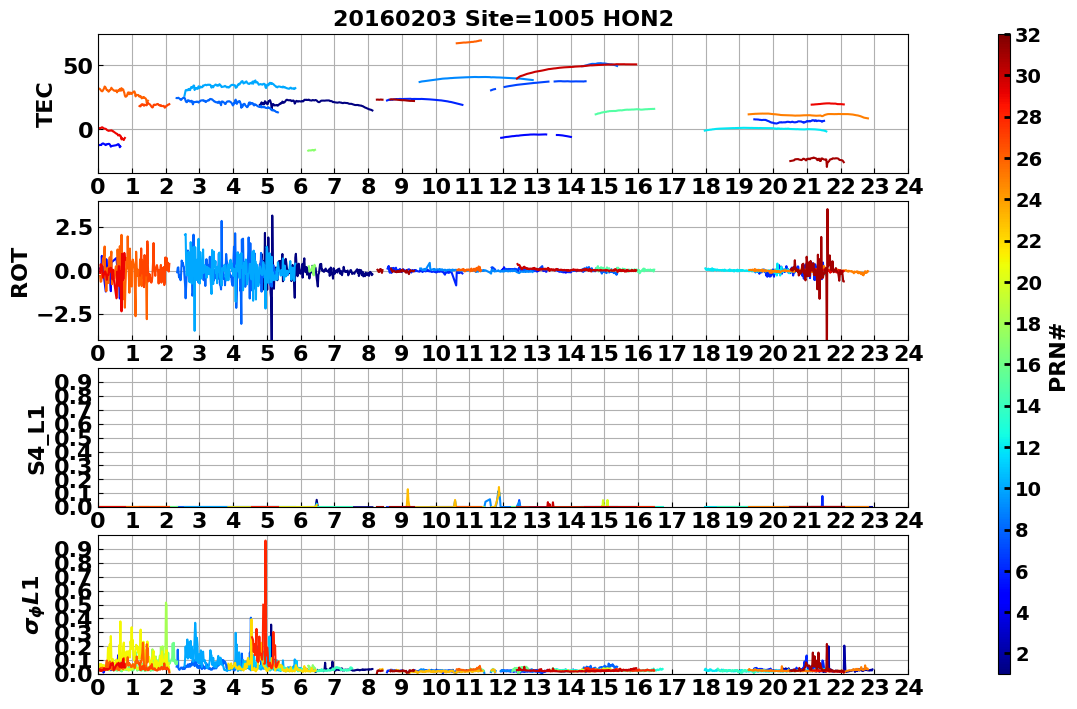Click the colorbar tick label '30'
Image resolution: width=1077 pixels, height=709 pixels.
point(1028,76)
